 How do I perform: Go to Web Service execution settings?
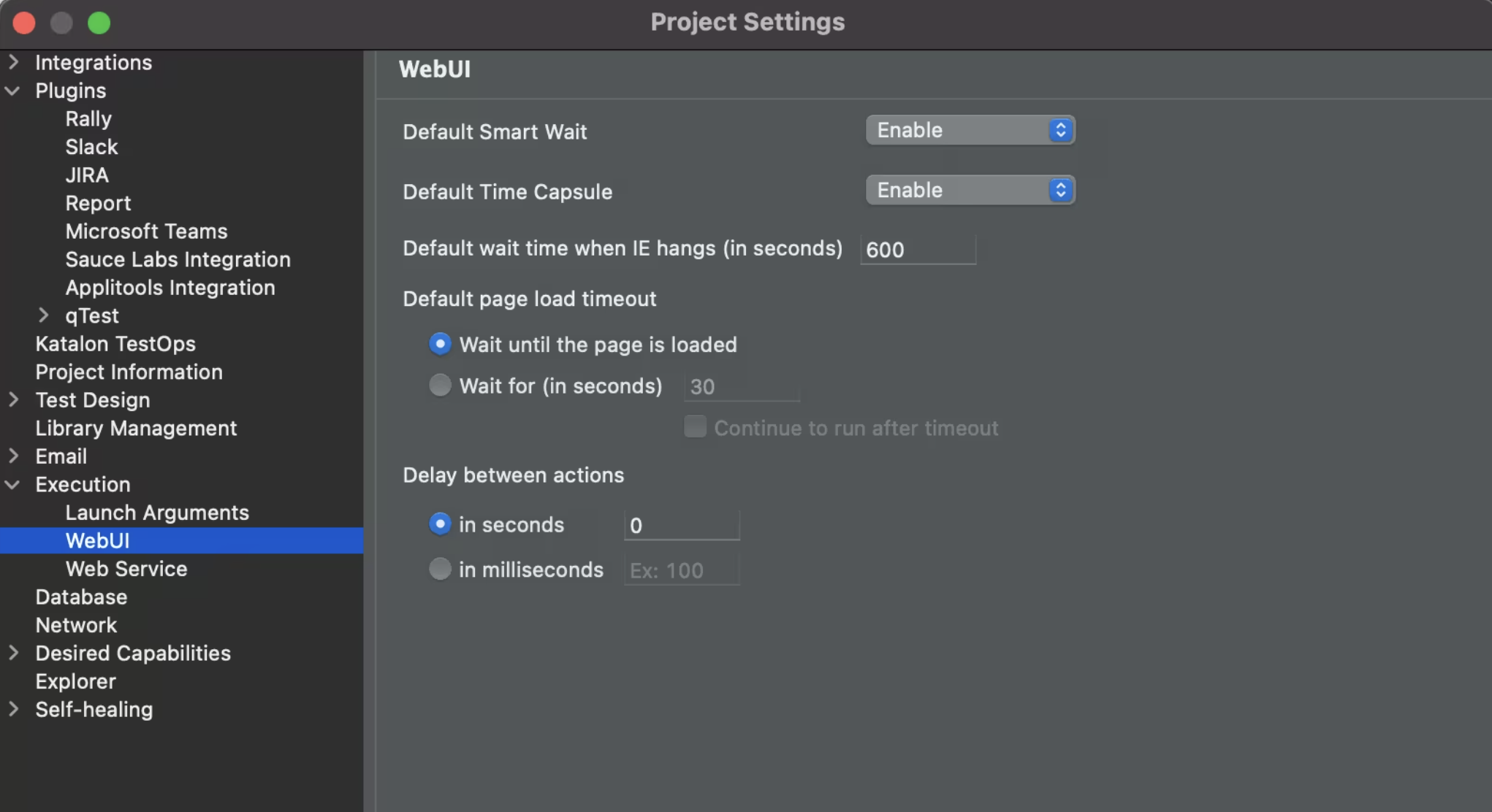point(126,569)
